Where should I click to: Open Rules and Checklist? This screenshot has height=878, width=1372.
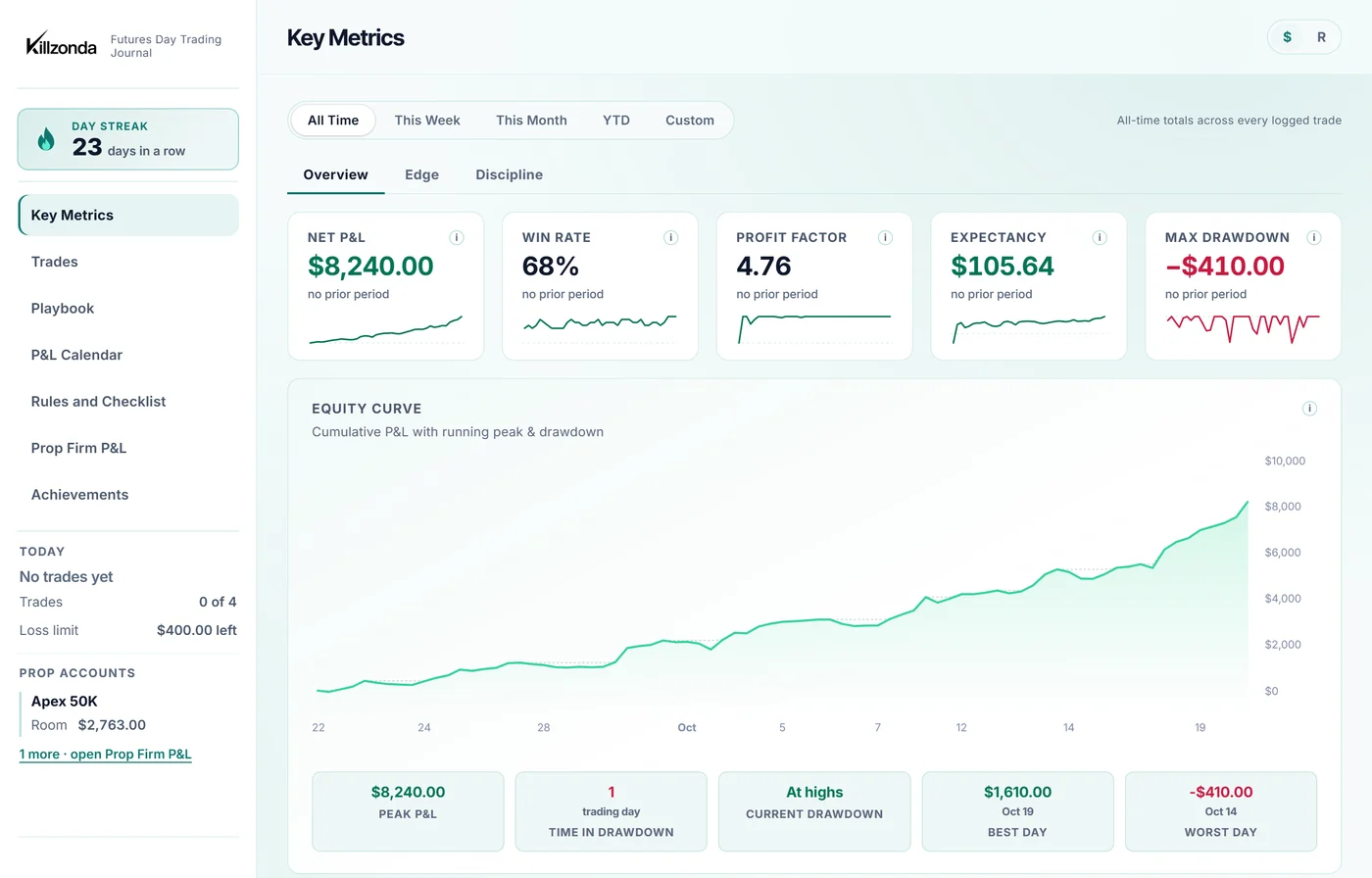tap(128, 402)
